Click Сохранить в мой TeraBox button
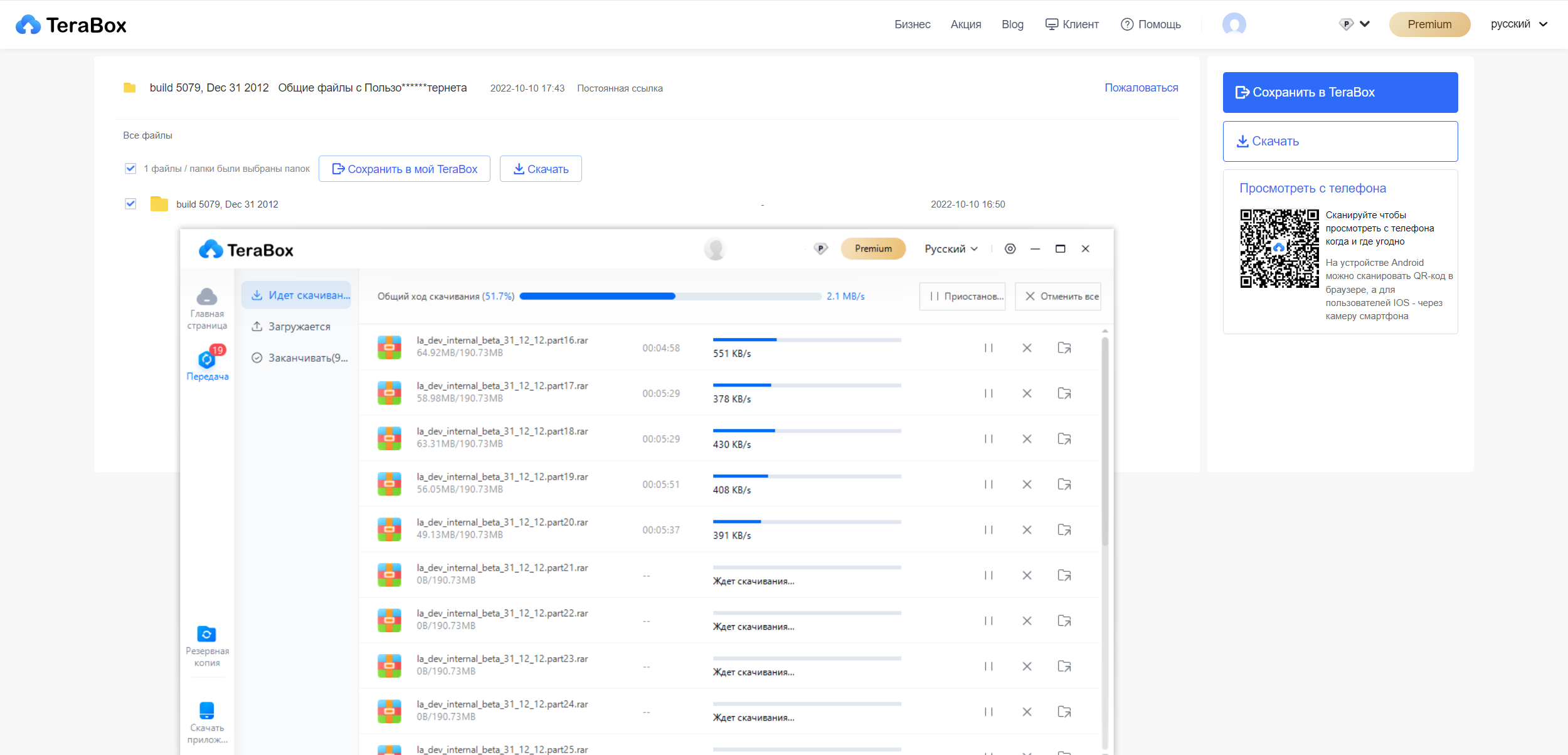The width and height of the screenshot is (1568, 755). 405,169
